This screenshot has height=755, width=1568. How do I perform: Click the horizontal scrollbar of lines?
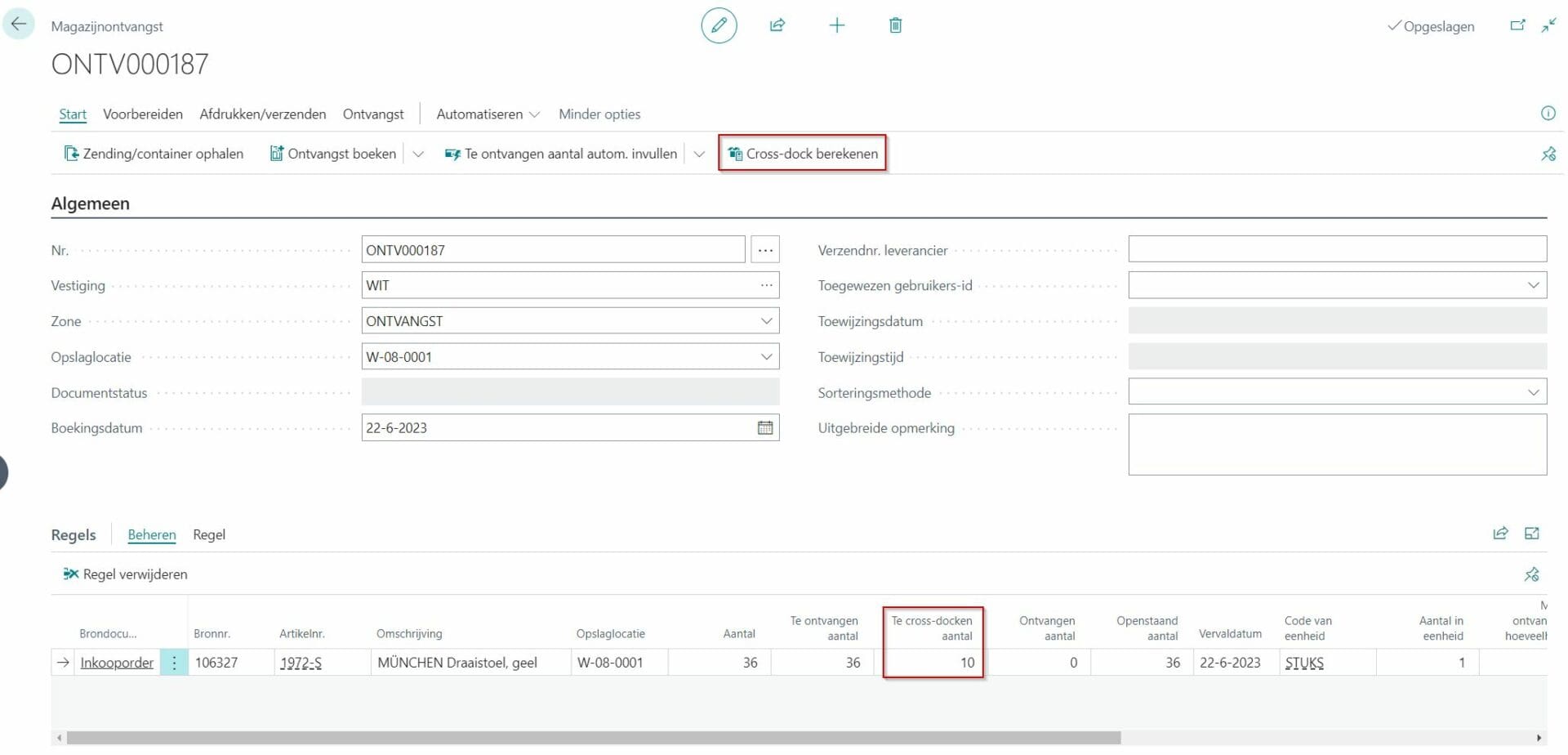pyautogui.click(x=594, y=738)
